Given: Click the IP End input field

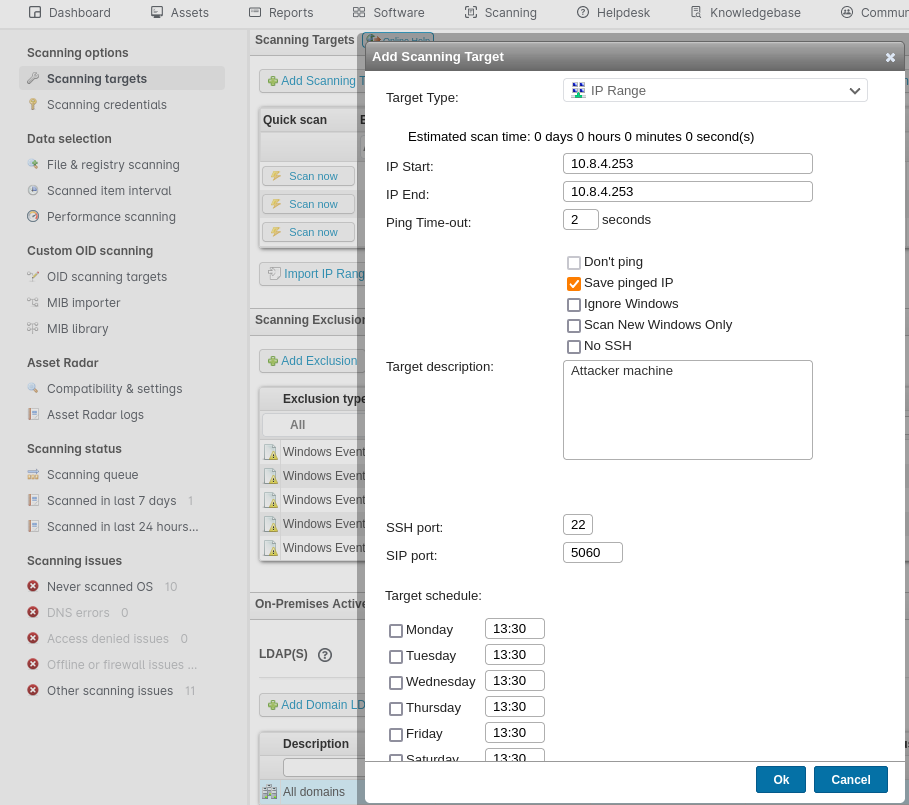Looking at the screenshot, I should click(x=688, y=191).
